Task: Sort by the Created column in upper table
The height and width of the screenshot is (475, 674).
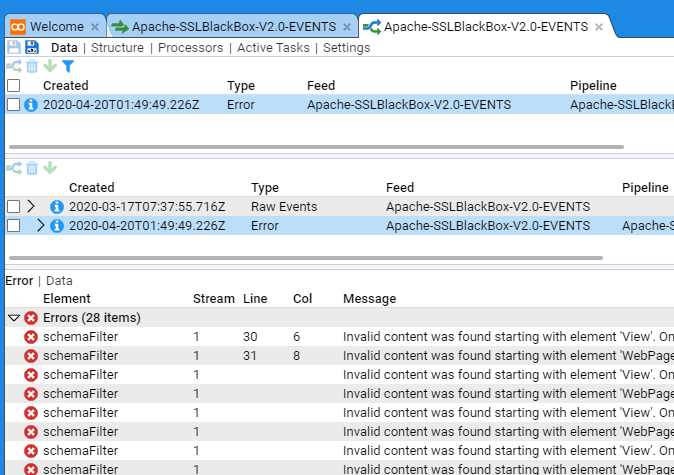Action: coord(66,86)
